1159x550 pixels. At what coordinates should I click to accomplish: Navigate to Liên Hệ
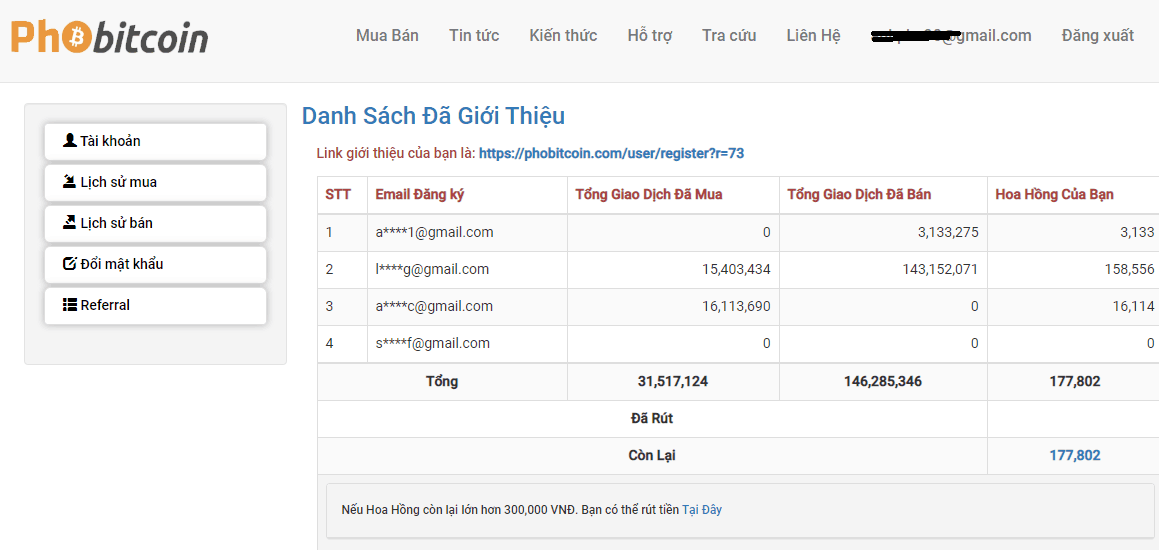[813, 36]
